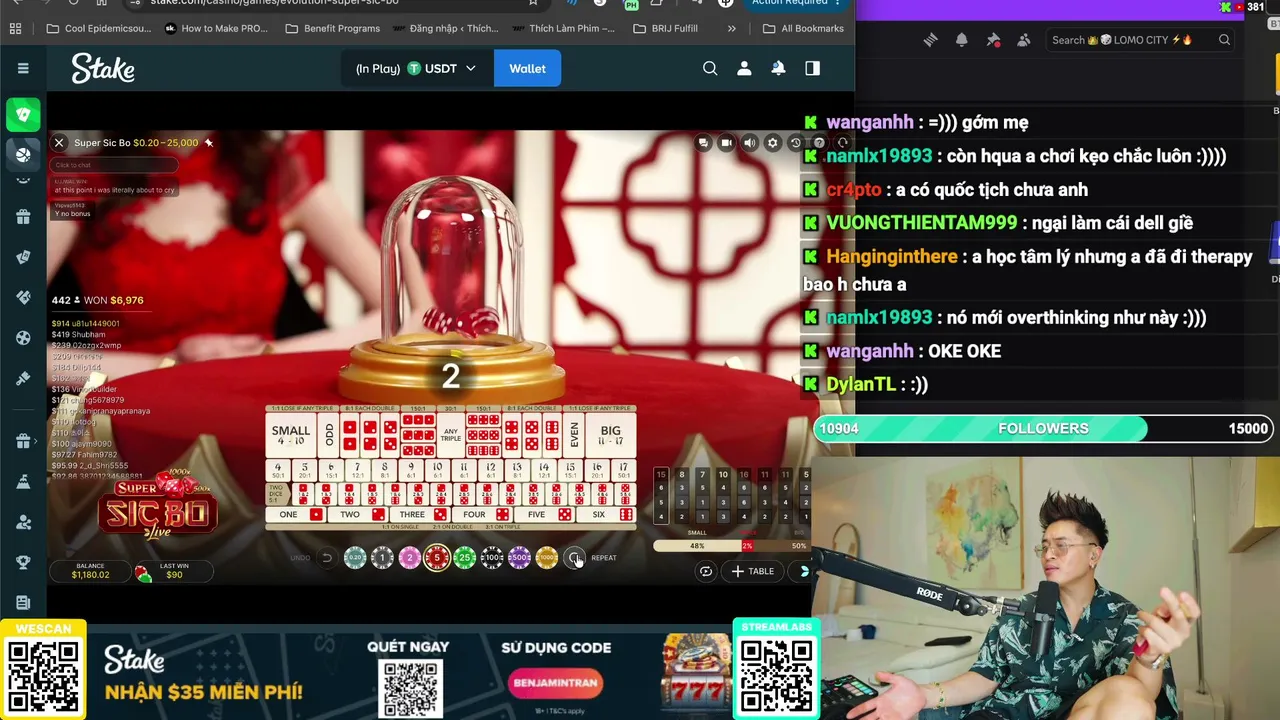Select the green 25 chip
The height and width of the screenshot is (720, 1280).
464,558
